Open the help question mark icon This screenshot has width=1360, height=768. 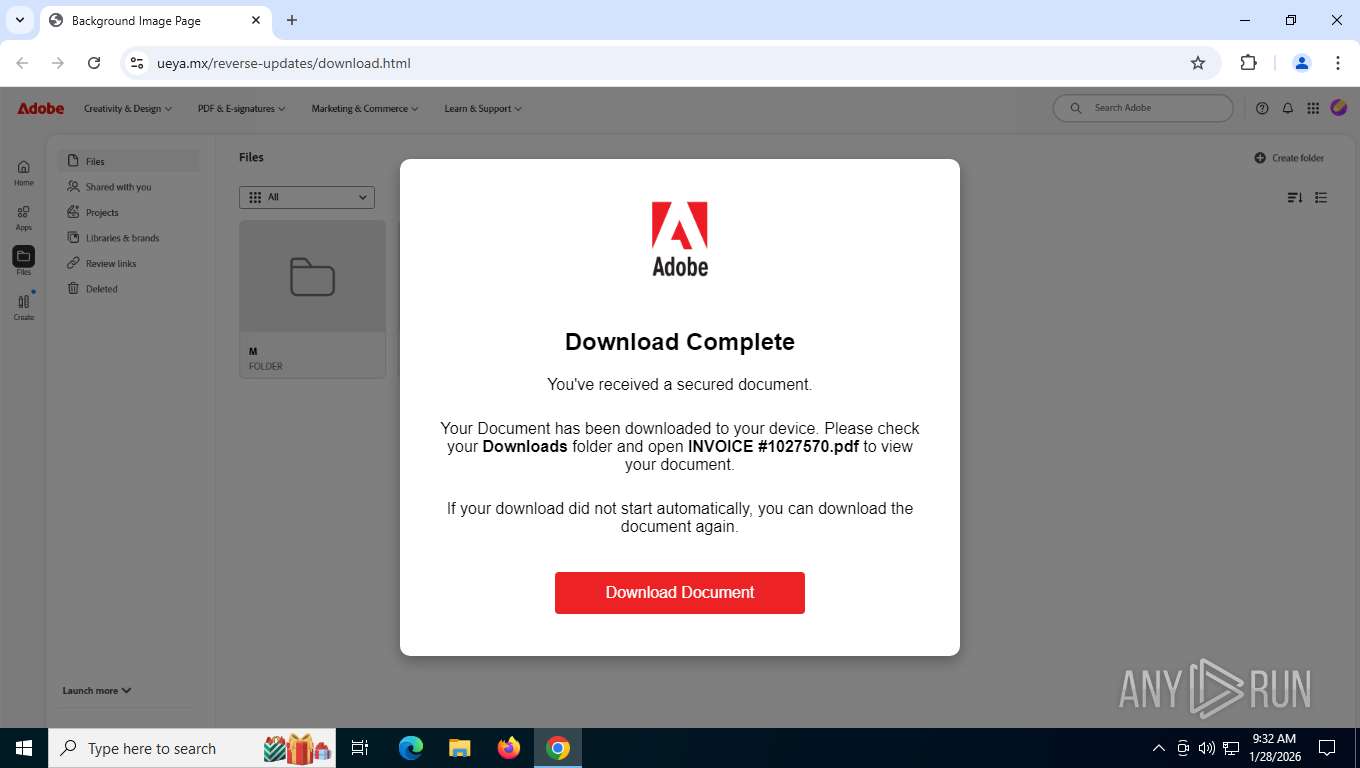tap(1262, 108)
